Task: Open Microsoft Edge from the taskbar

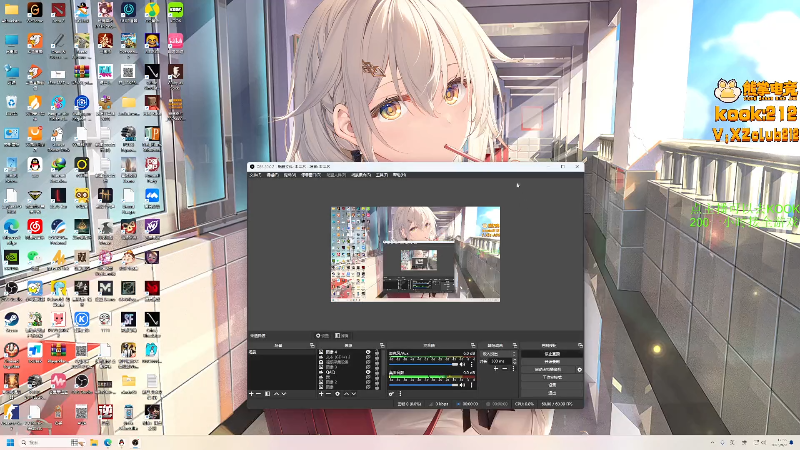Action: pyautogui.click(x=108, y=442)
